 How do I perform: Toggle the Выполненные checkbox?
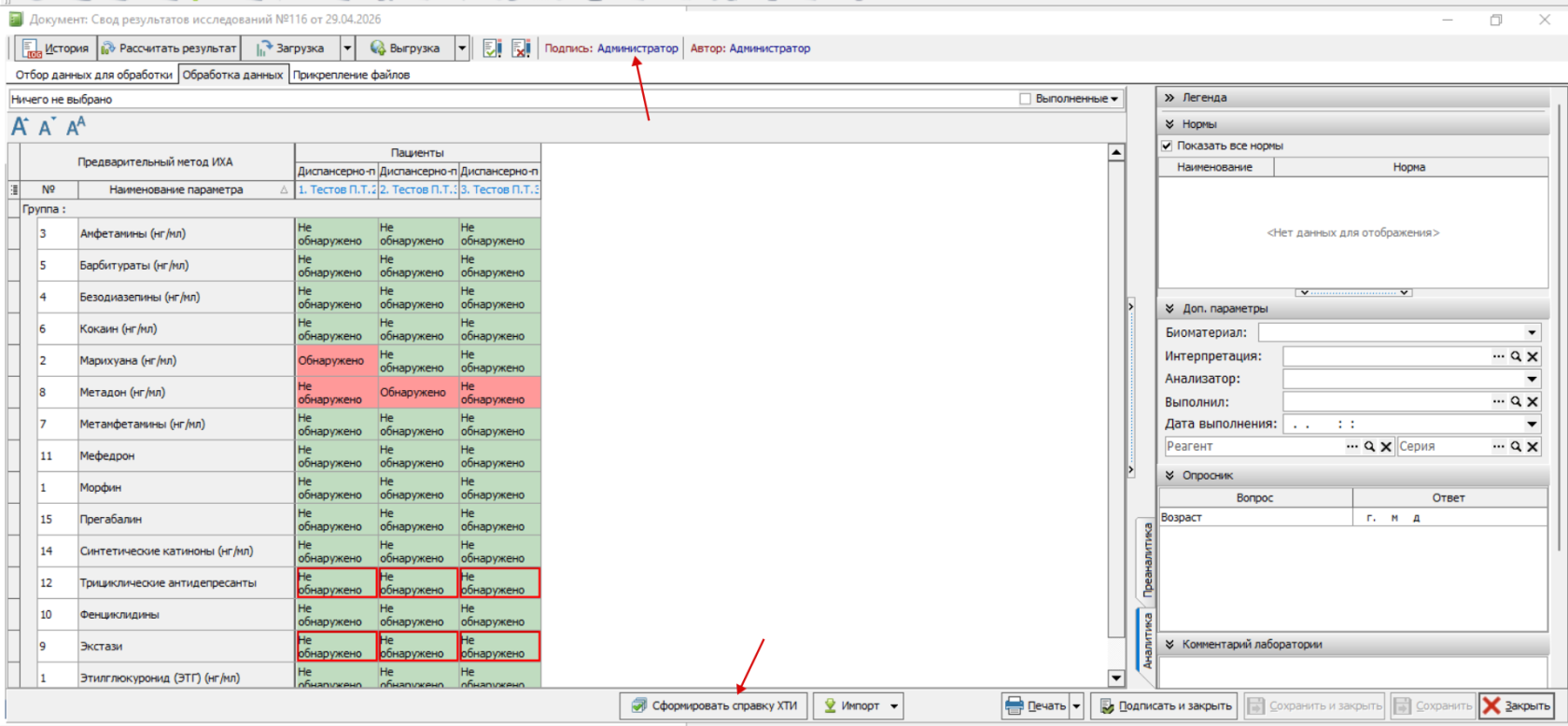1025,99
